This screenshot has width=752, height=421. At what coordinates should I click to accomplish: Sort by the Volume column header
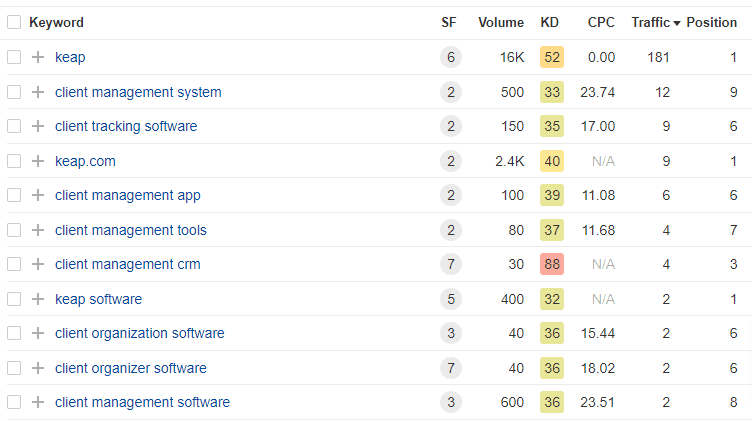coord(501,23)
